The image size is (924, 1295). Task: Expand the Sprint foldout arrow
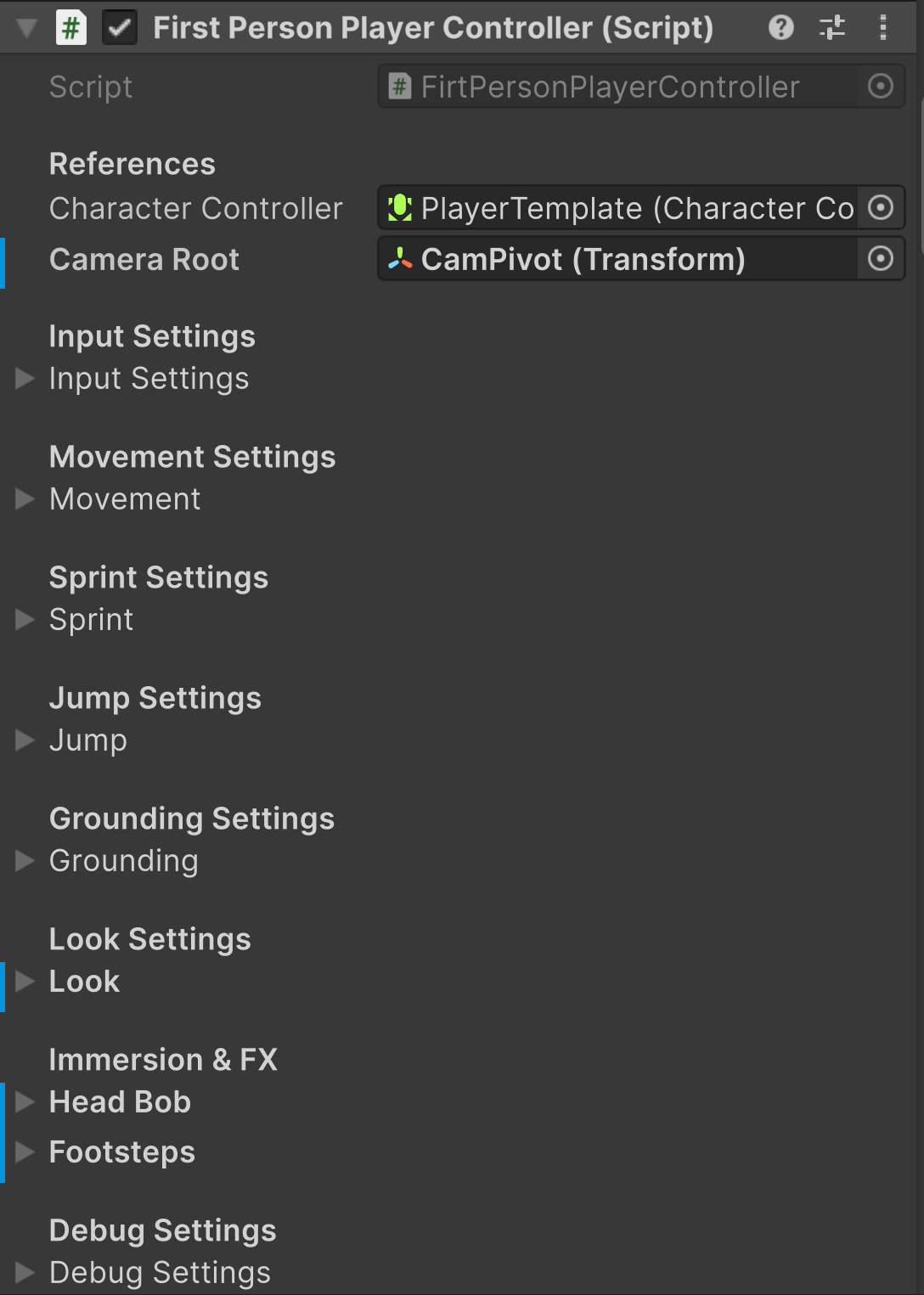point(25,620)
